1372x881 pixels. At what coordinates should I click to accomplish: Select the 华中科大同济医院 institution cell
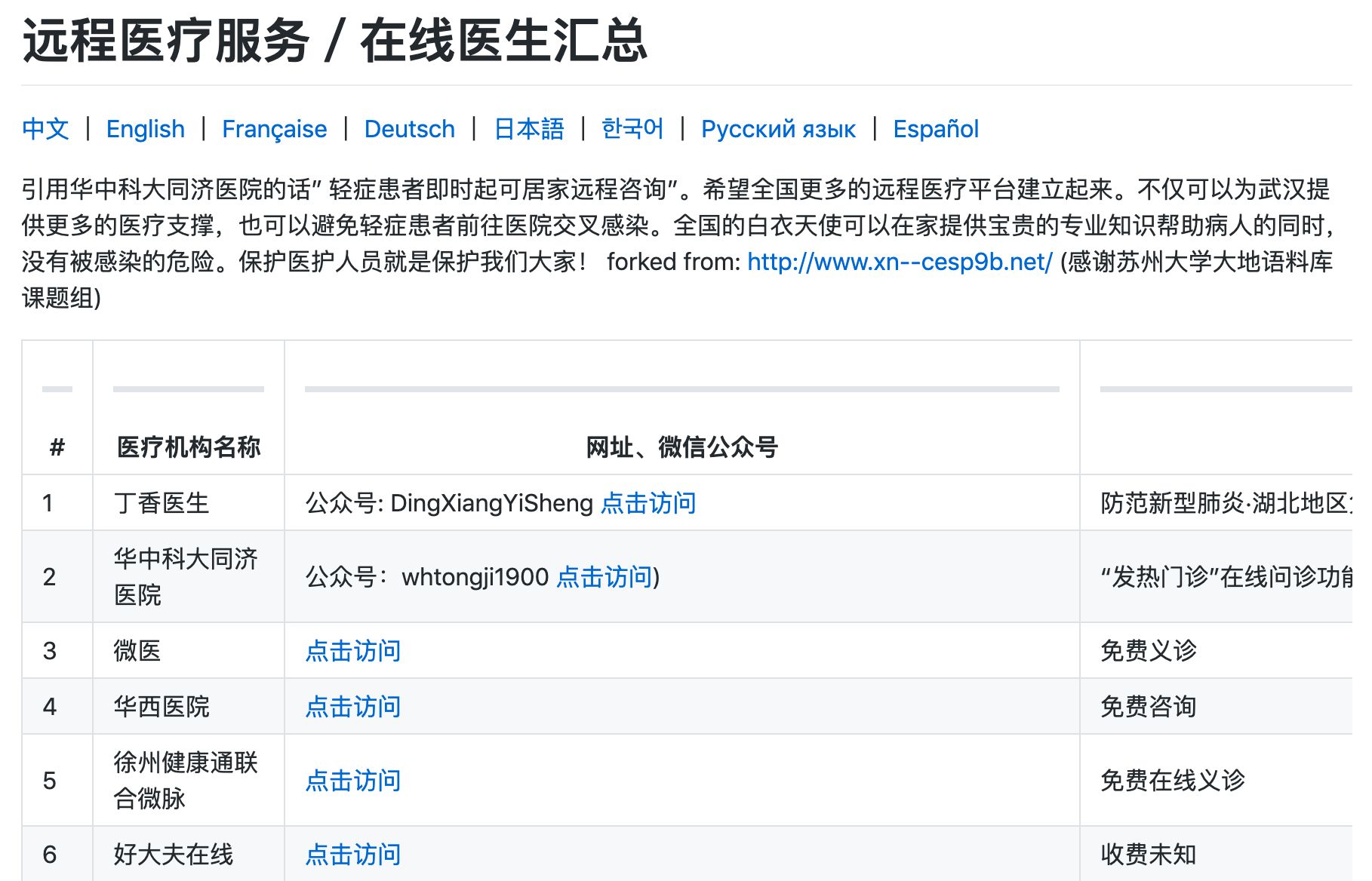point(189,577)
